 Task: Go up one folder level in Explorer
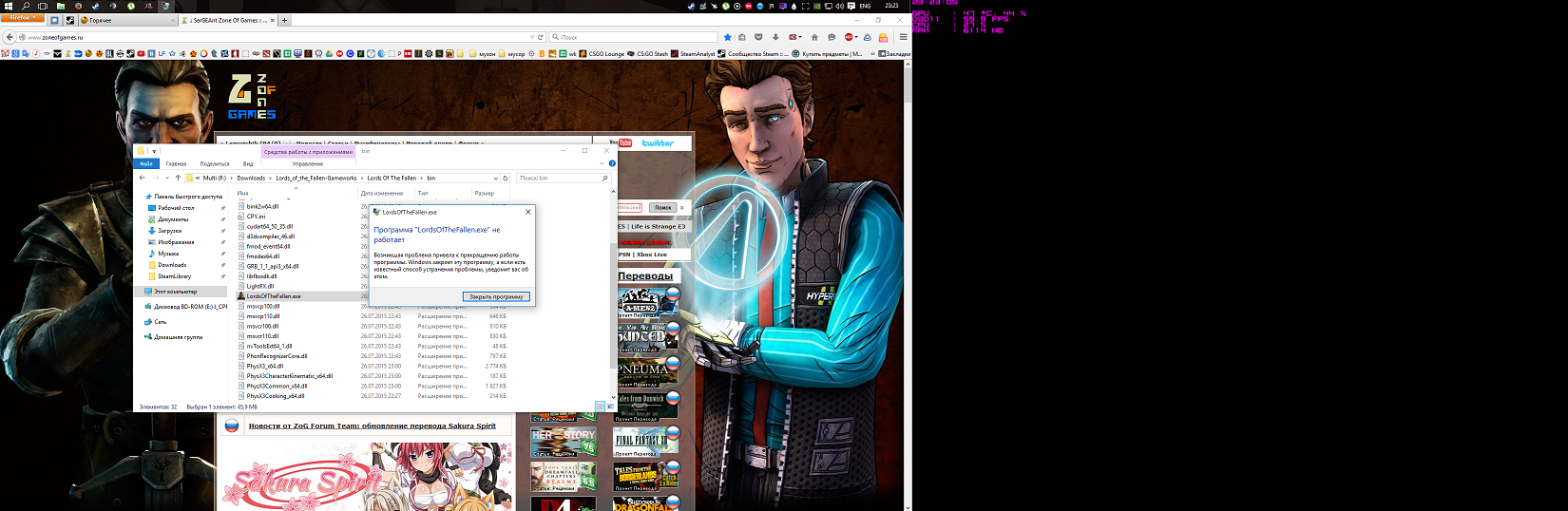point(178,178)
